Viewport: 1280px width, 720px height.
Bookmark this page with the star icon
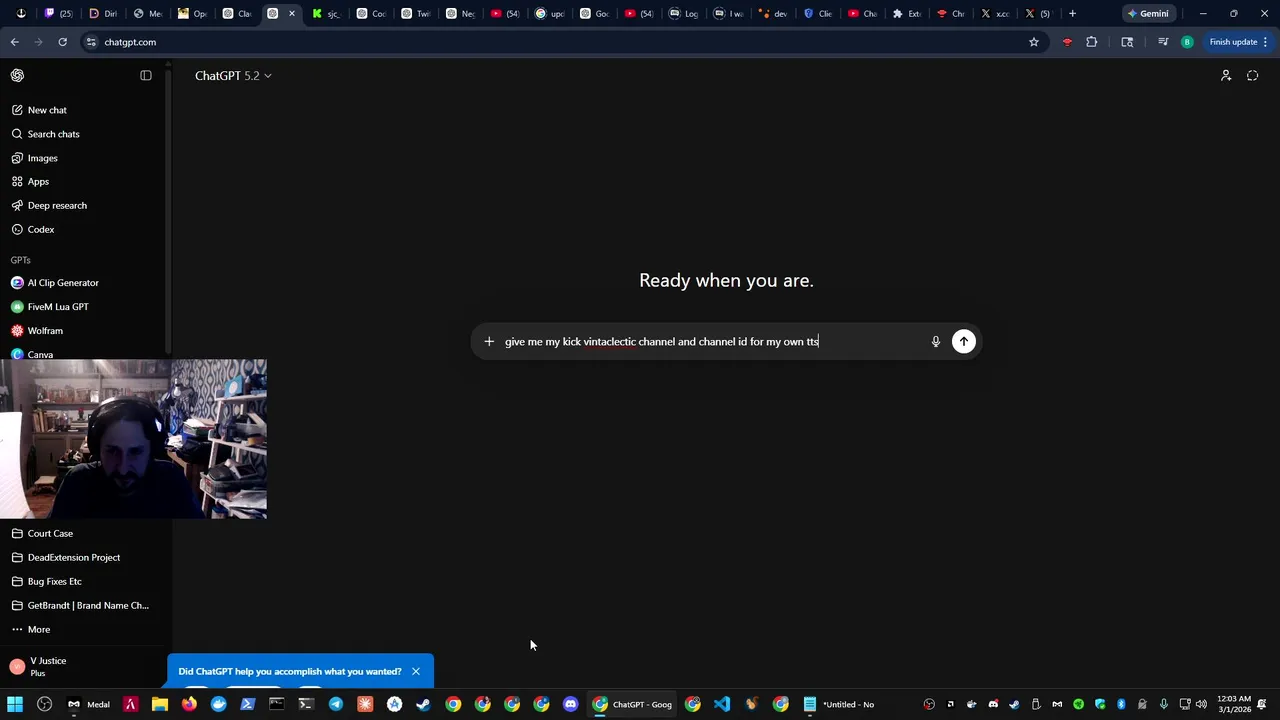[x=1034, y=42]
